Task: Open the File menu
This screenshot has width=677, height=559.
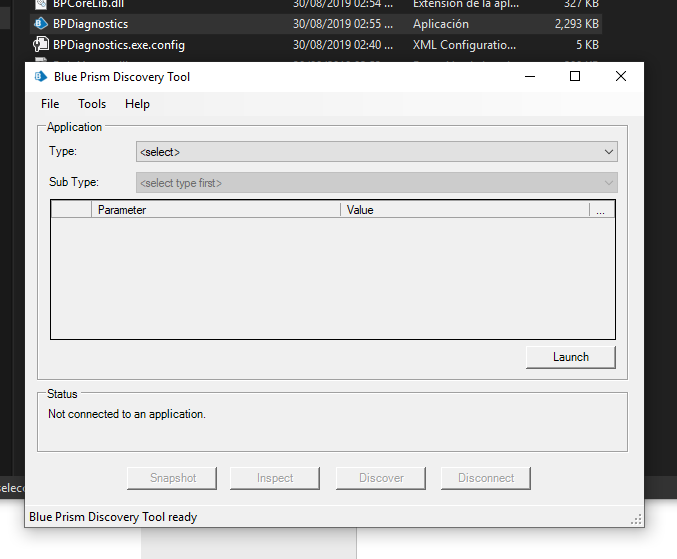Action: pyautogui.click(x=50, y=104)
